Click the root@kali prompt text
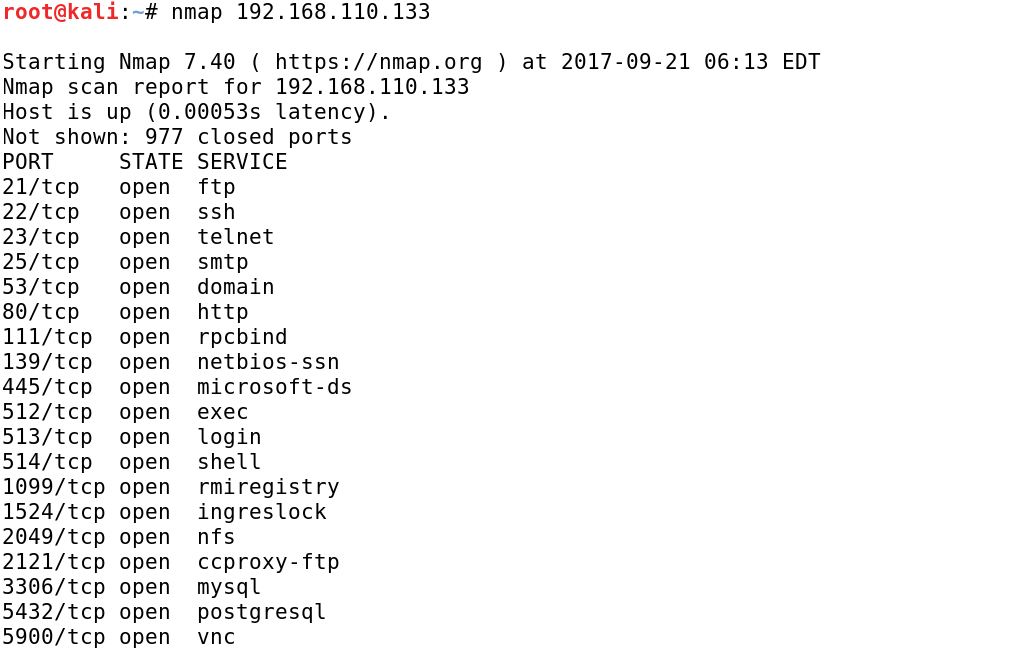 click(x=60, y=12)
